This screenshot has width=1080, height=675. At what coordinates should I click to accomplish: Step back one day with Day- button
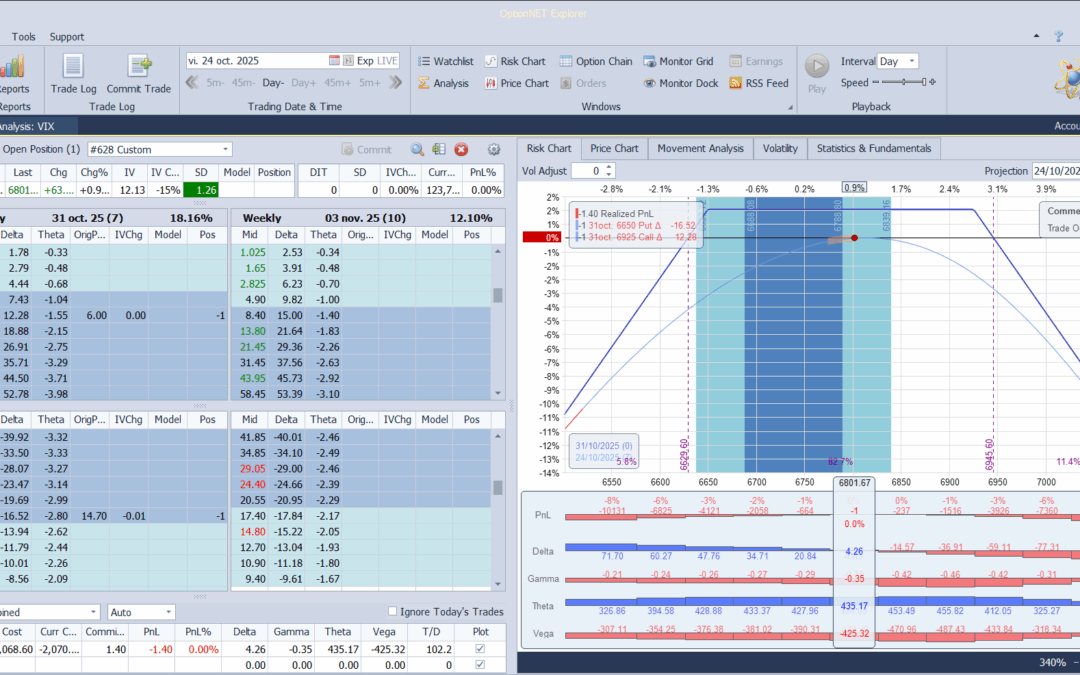(273, 83)
